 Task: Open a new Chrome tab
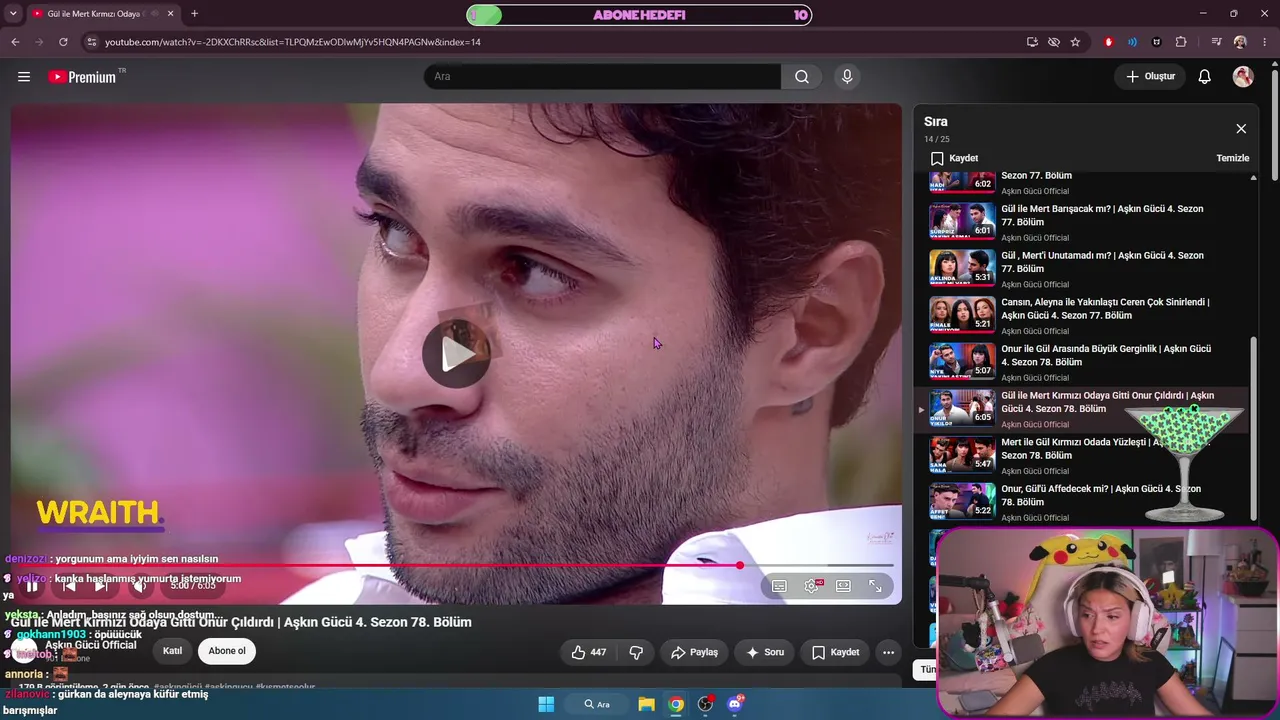click(x=194, y=14)
